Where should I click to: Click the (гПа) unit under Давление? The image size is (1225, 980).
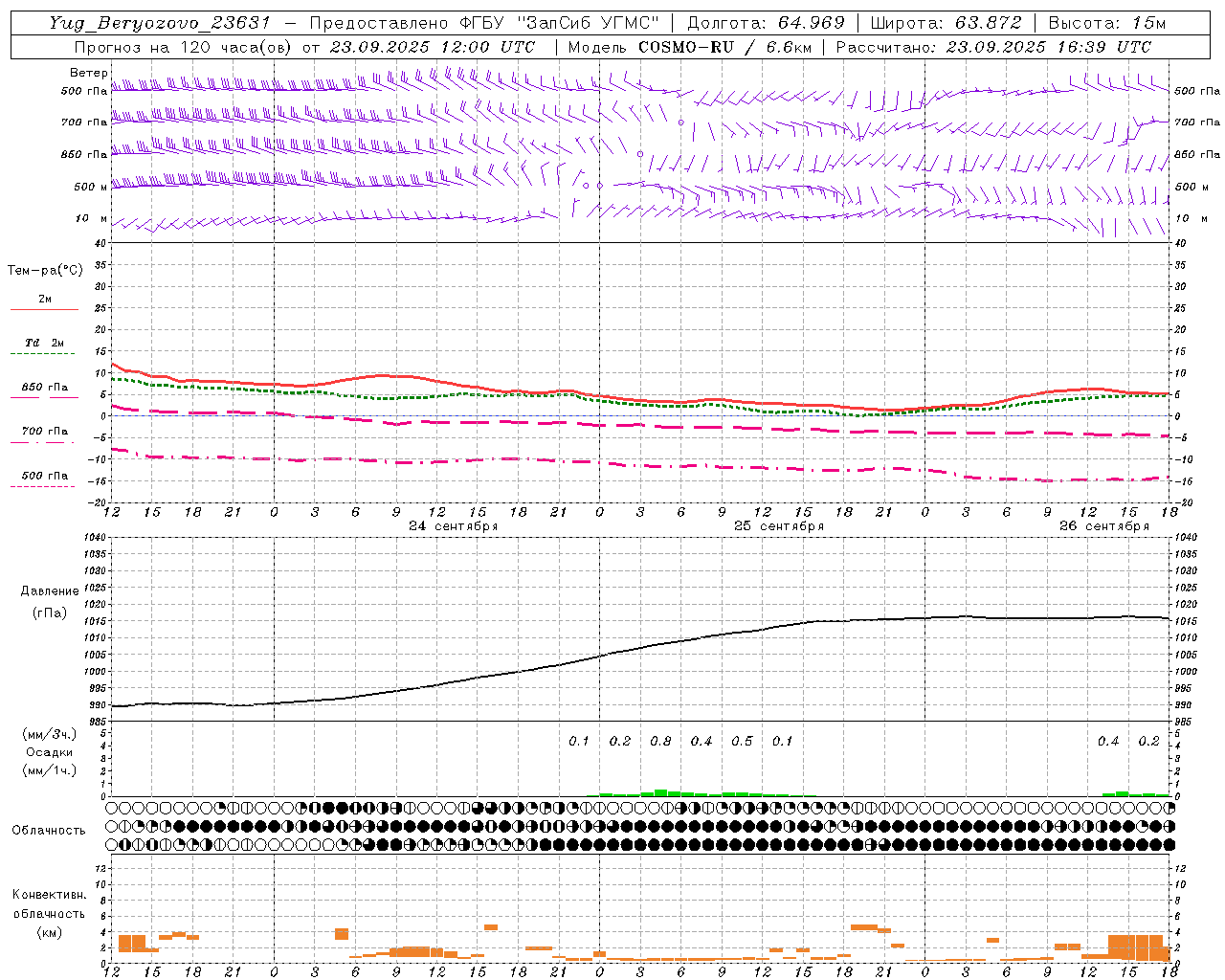(50, 613)
